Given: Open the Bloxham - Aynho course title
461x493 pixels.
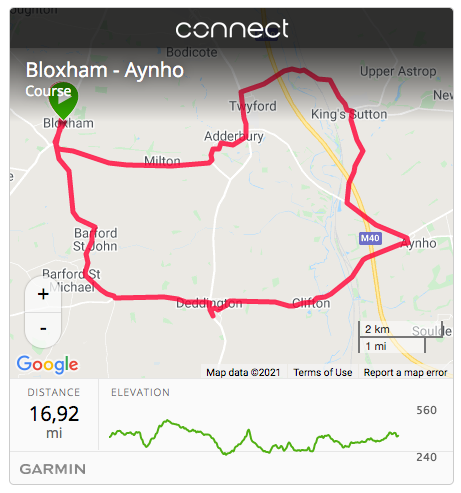Looking at the screenshot, I should coord(105,70).
